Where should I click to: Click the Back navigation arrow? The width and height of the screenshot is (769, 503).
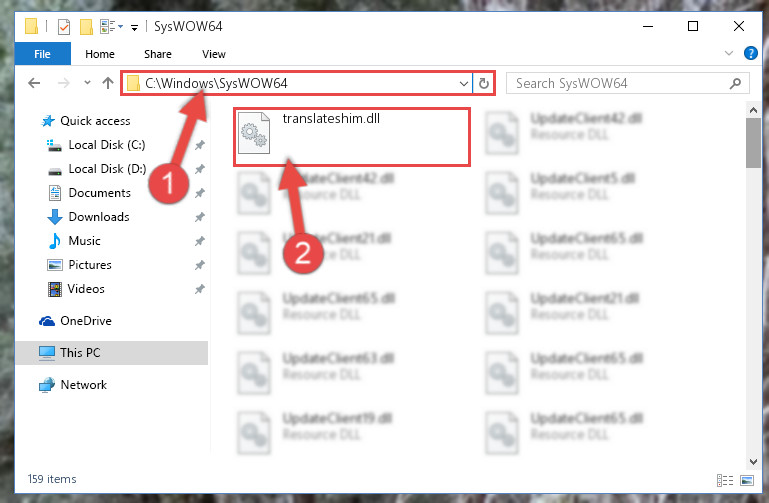point(34,83)
